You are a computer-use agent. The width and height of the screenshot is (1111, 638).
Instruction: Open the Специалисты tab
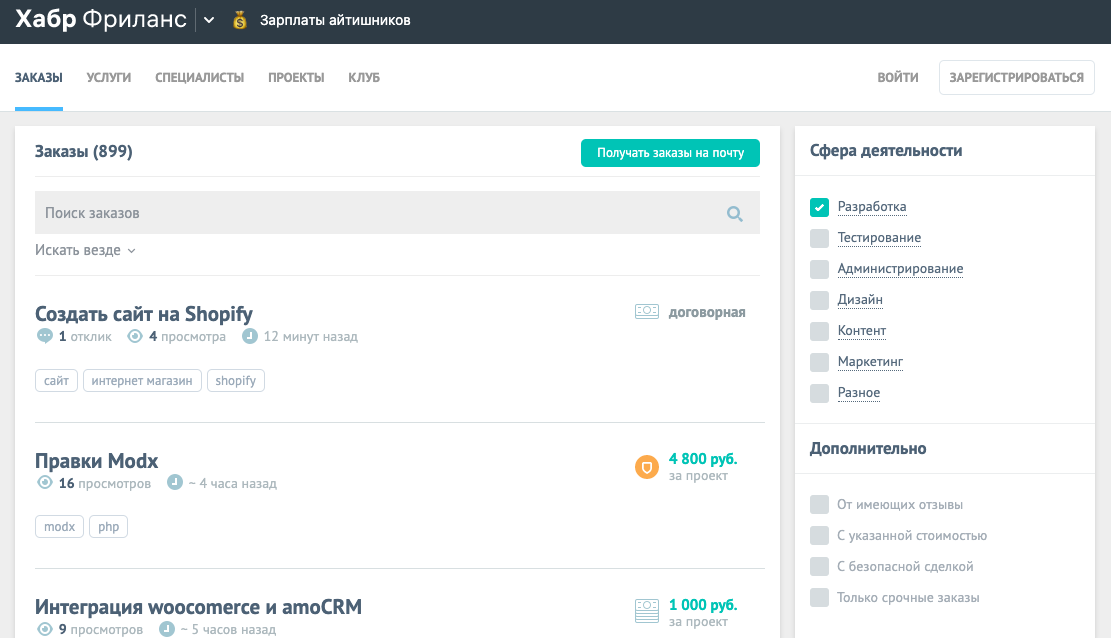pos(200,77)
